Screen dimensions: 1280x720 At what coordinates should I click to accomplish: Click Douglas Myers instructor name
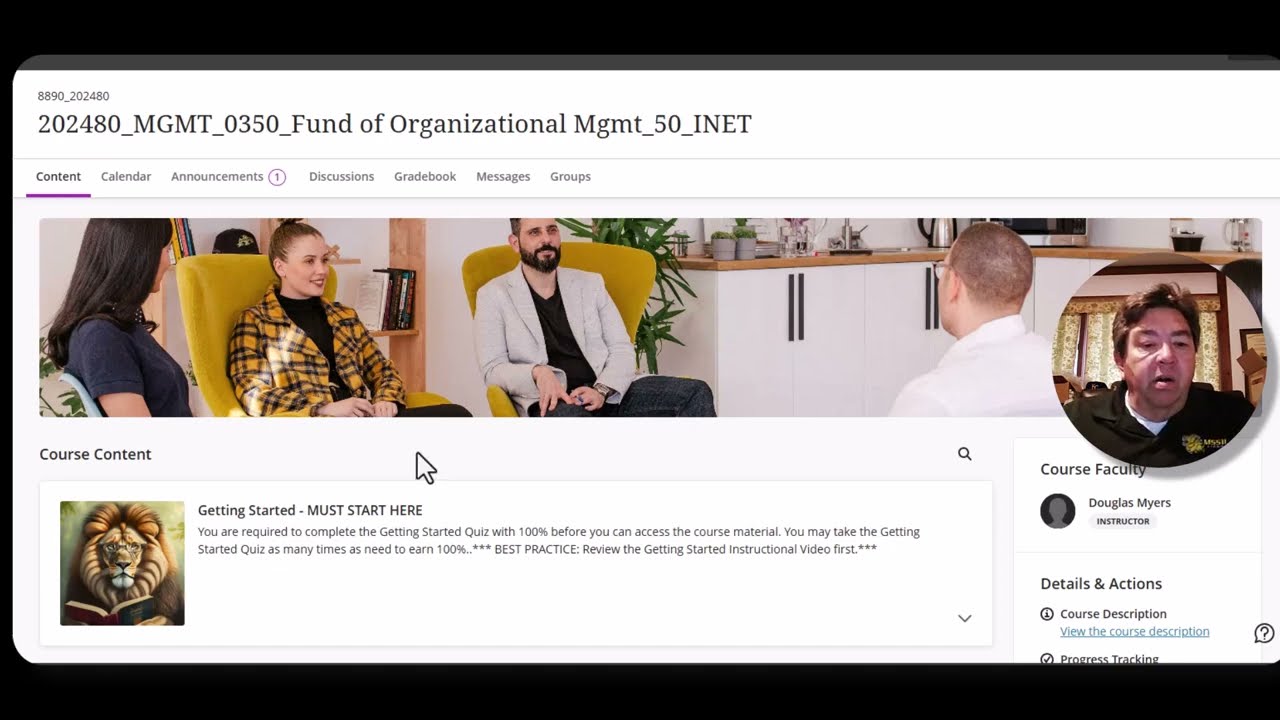(x=1129, y=503)
